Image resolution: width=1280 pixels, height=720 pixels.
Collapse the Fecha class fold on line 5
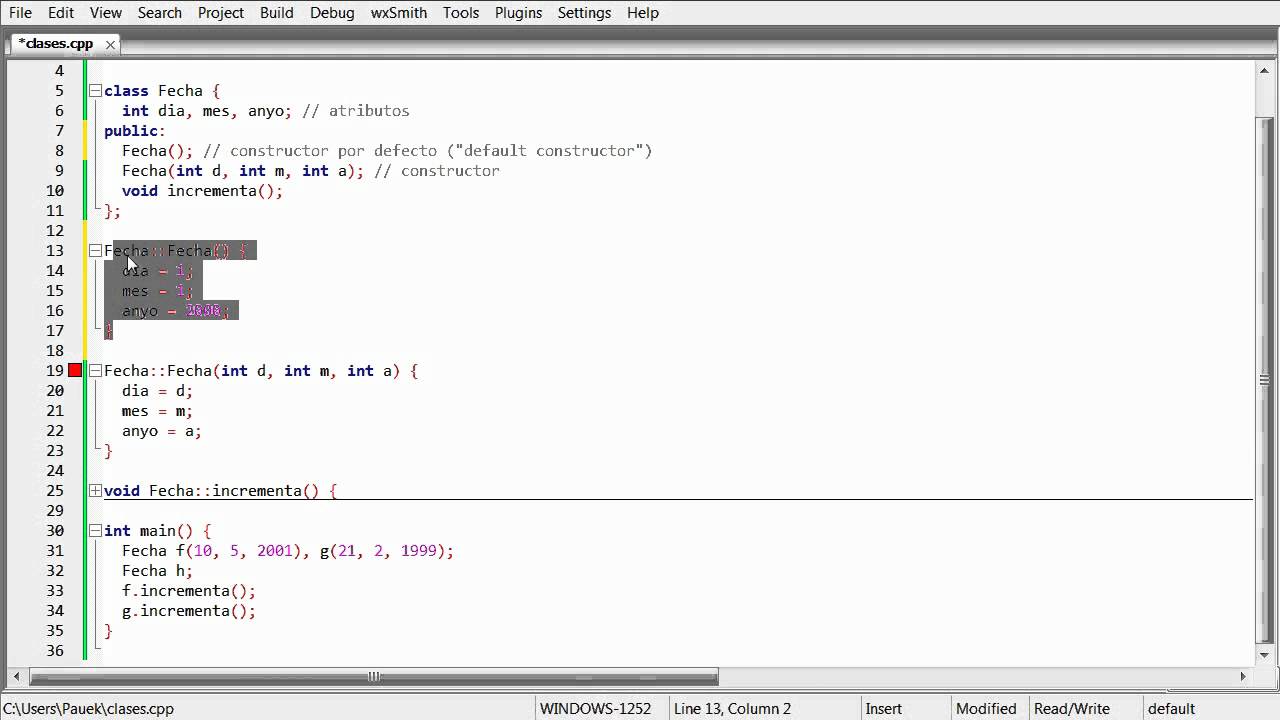point(94,91)
